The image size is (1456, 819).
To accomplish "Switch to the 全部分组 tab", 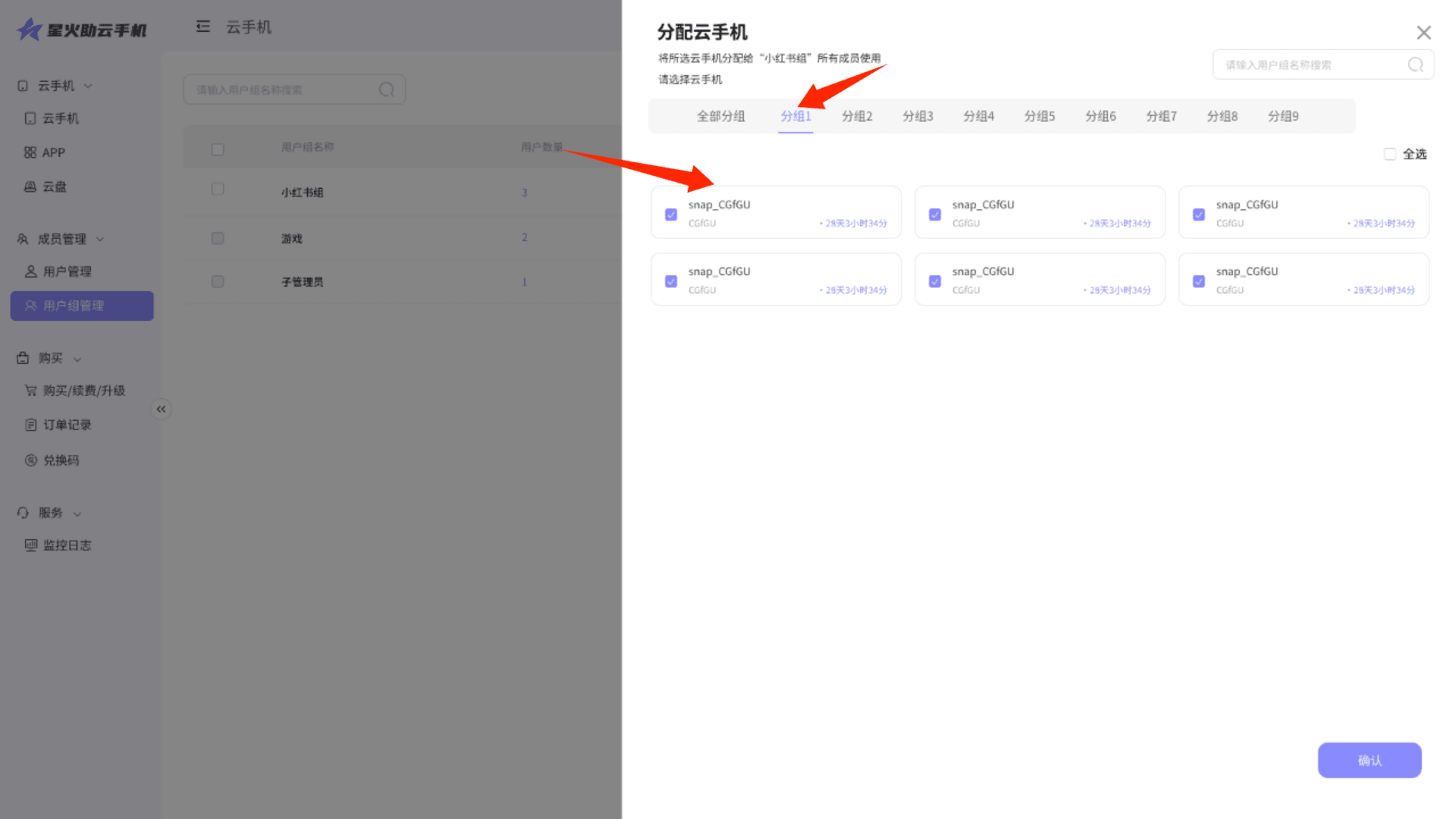I will click(720, 116).
